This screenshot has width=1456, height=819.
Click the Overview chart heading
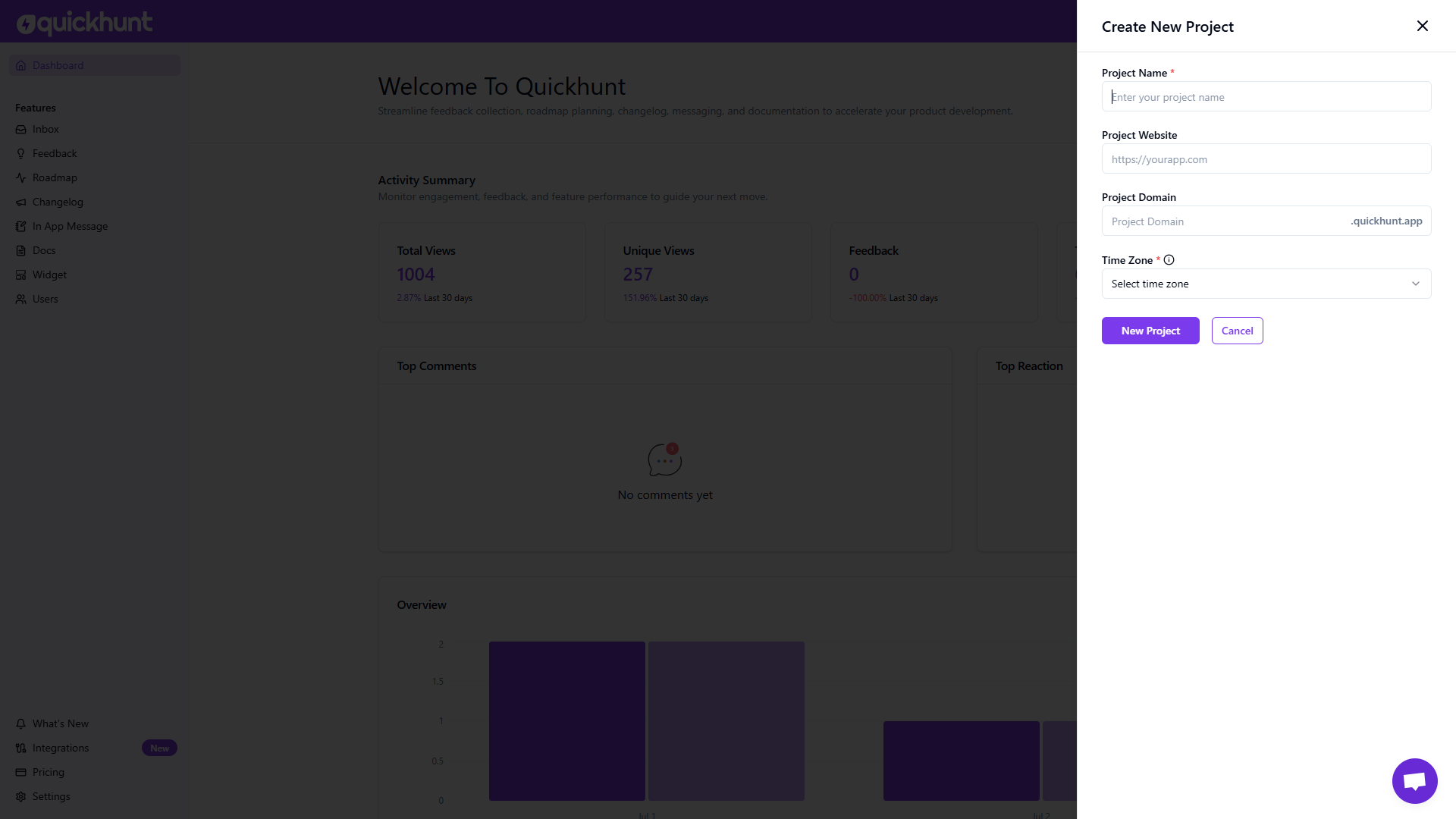(422, 605)
